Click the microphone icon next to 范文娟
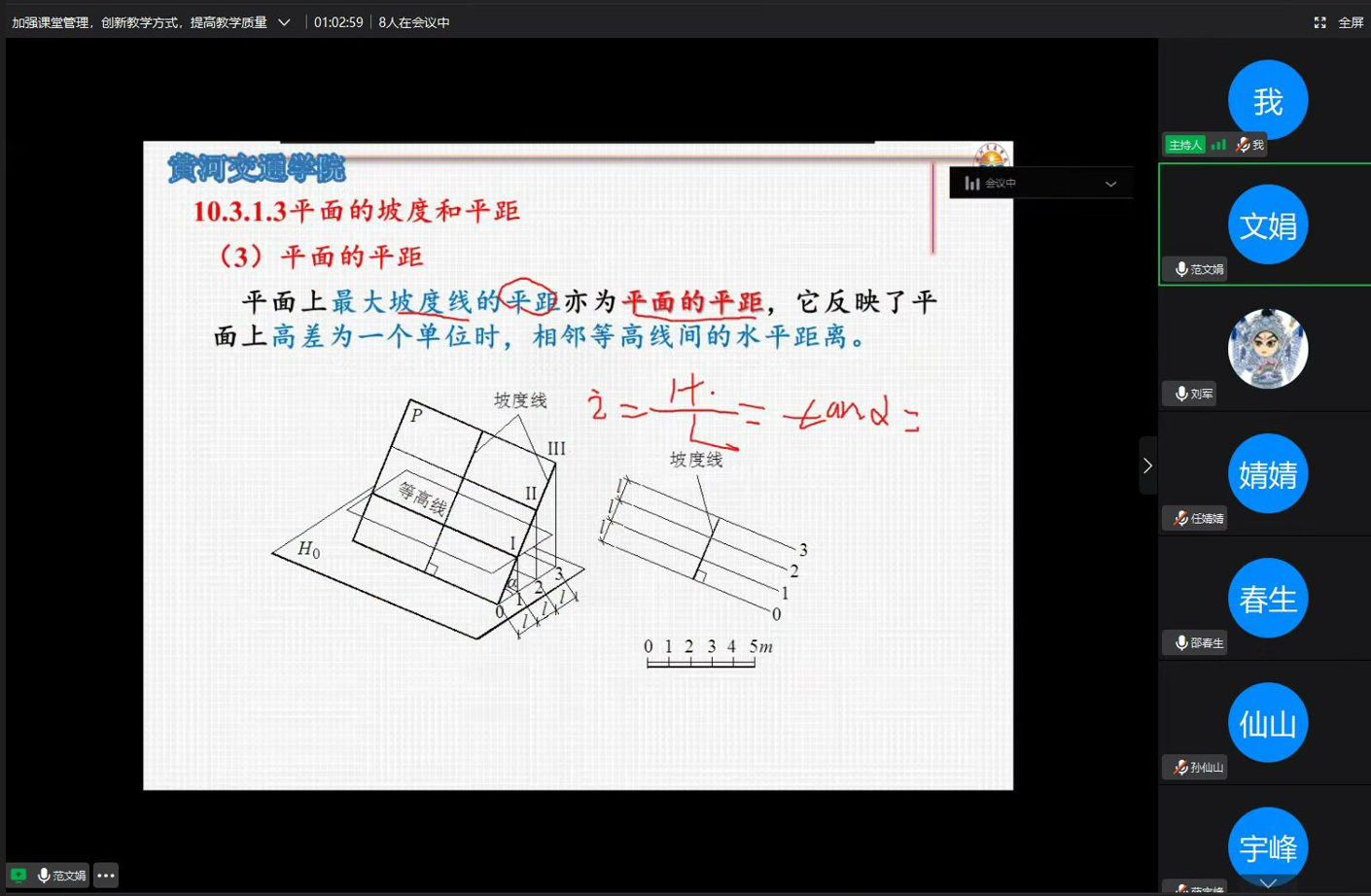 point(1179,269)
